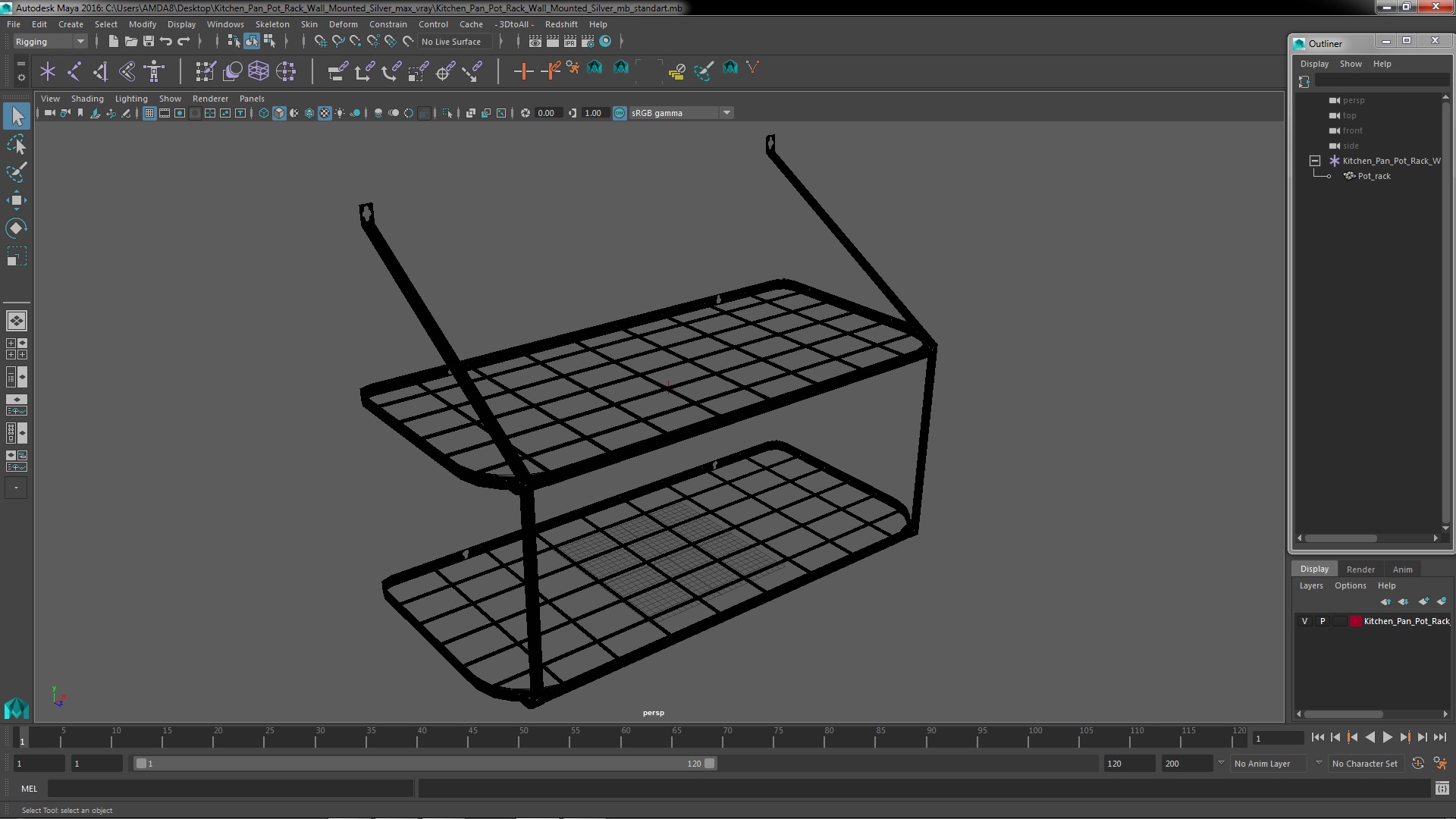
Task: Click the Anim tab in bottom panel
Action: coord(1403,569)
